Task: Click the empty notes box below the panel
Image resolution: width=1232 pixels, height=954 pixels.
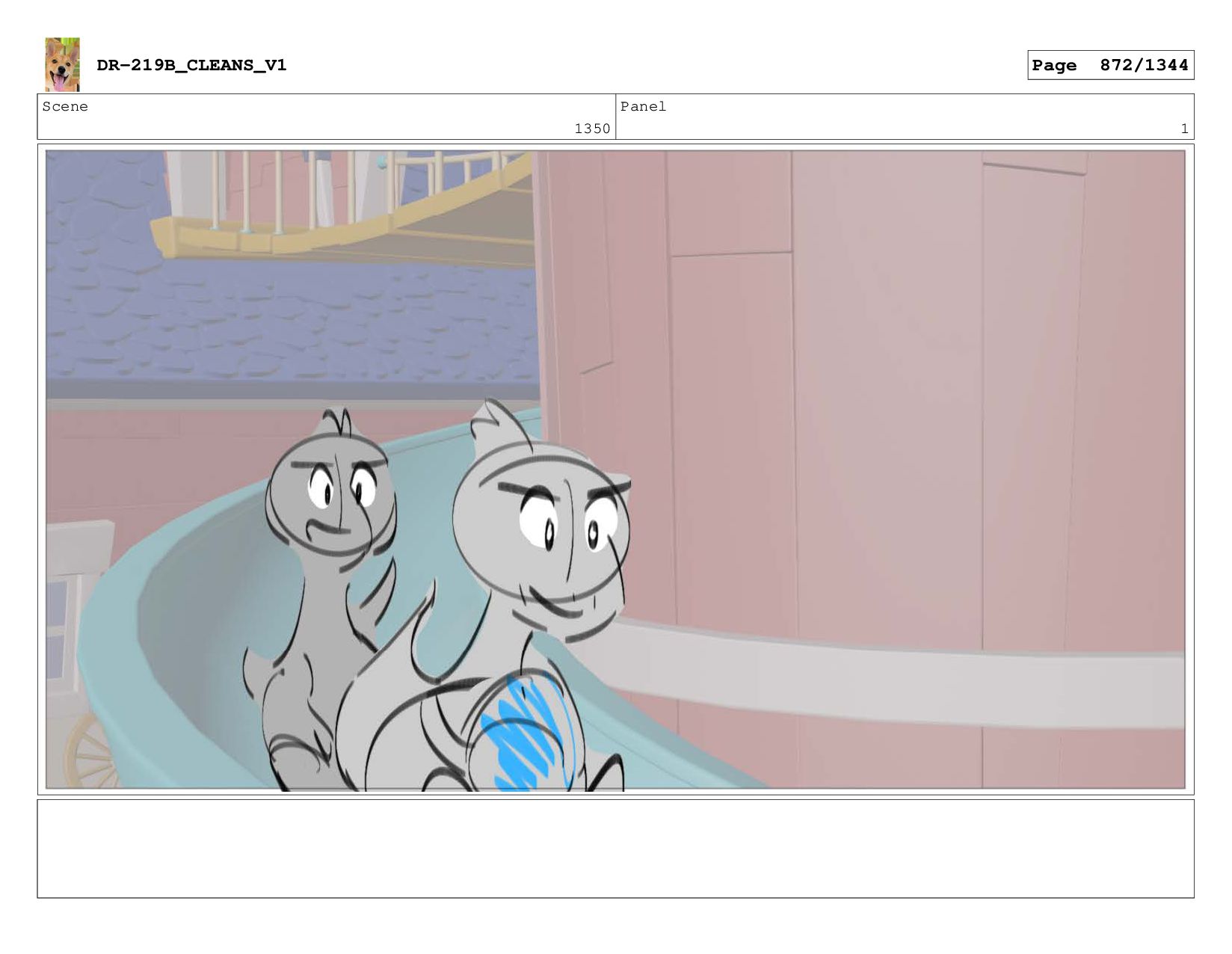Action: tap(615, 849)
